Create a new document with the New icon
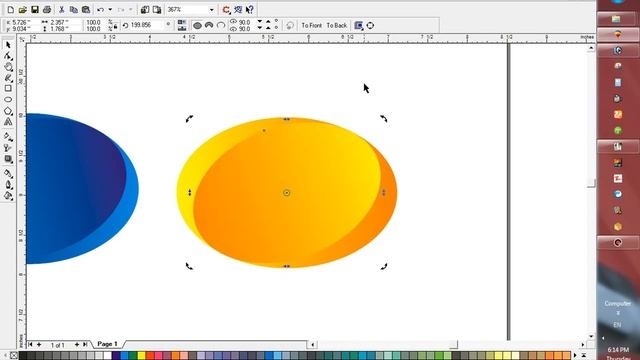 pyautogui.click(x=11, y=9)
